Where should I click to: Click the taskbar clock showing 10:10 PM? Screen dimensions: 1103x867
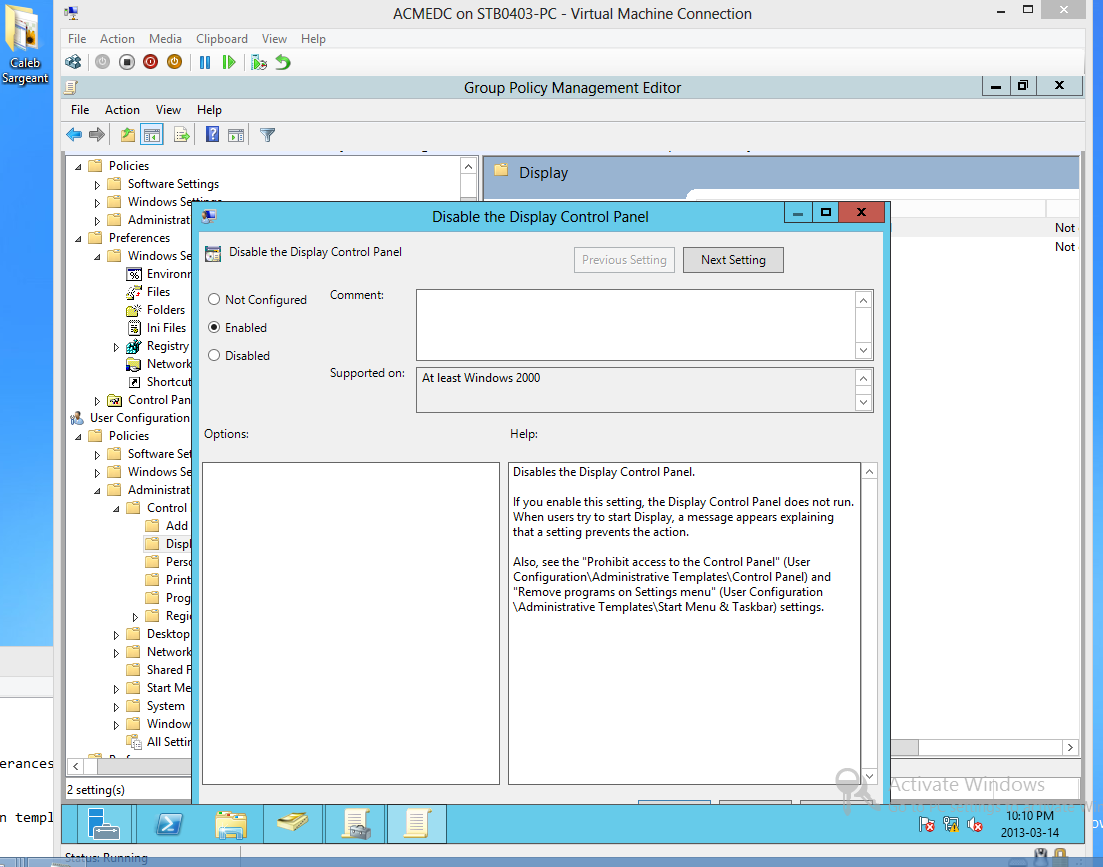tap(1030, 824)
